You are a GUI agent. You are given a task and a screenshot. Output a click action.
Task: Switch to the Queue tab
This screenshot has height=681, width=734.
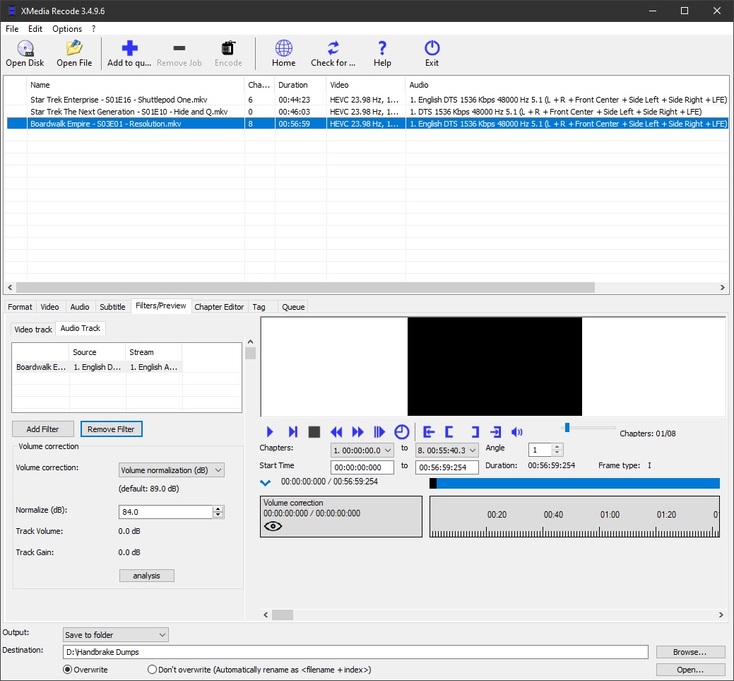tap(294, 307)
